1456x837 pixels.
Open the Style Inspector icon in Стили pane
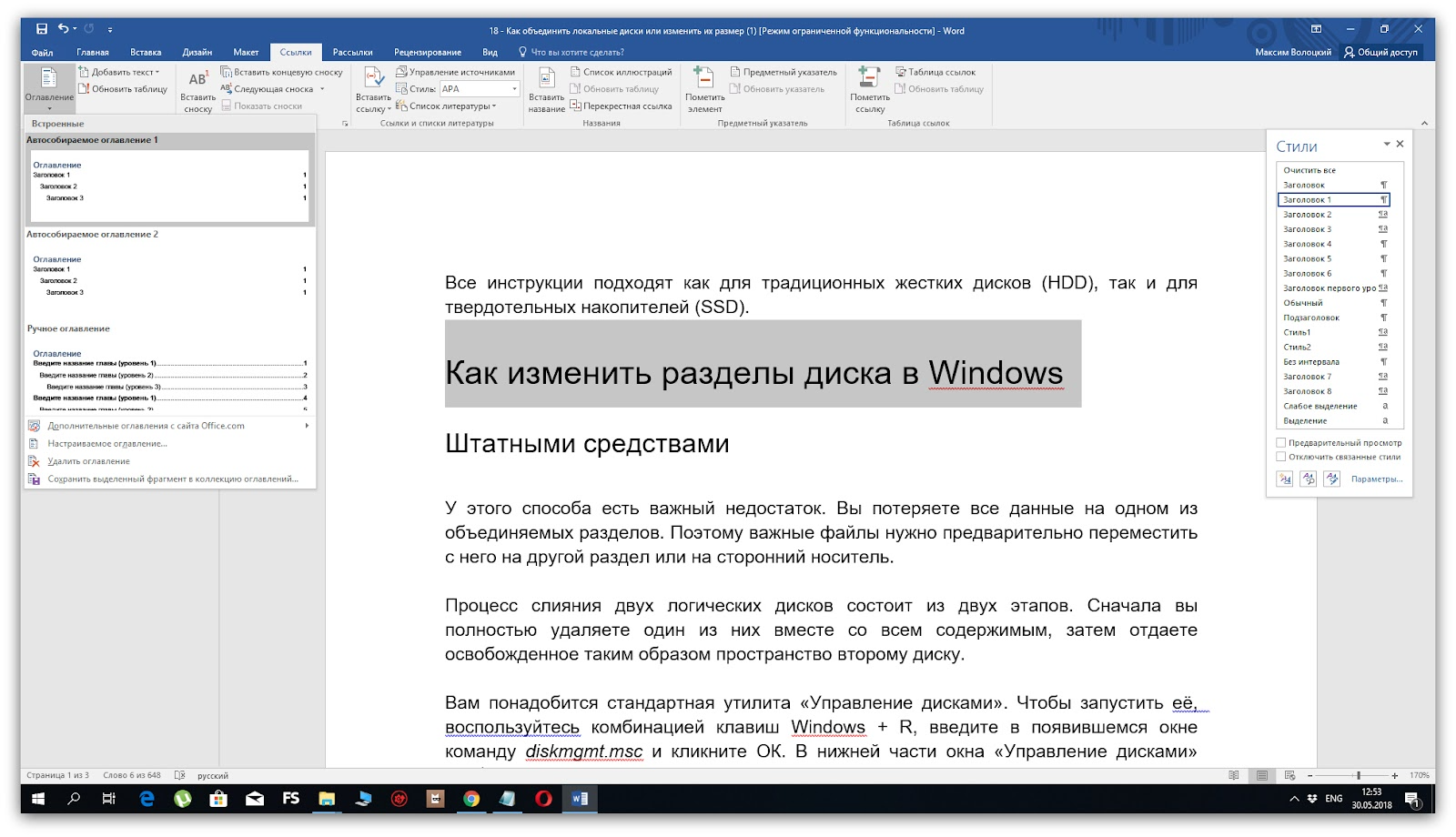click(x=1308, y=479)
